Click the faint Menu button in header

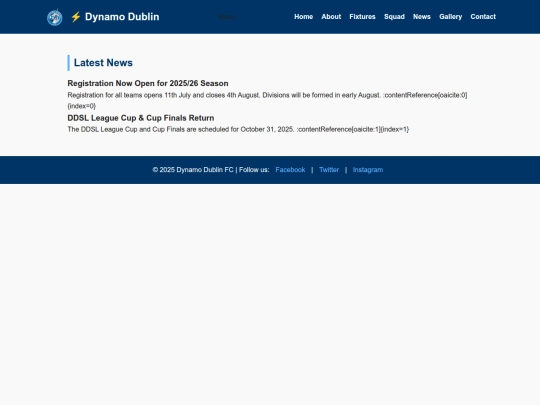(x=227, y=17)
